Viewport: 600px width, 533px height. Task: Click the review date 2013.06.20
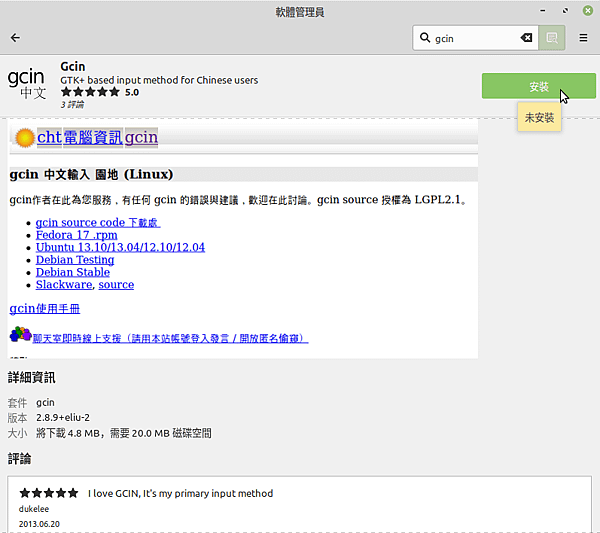tap(39, 524)
